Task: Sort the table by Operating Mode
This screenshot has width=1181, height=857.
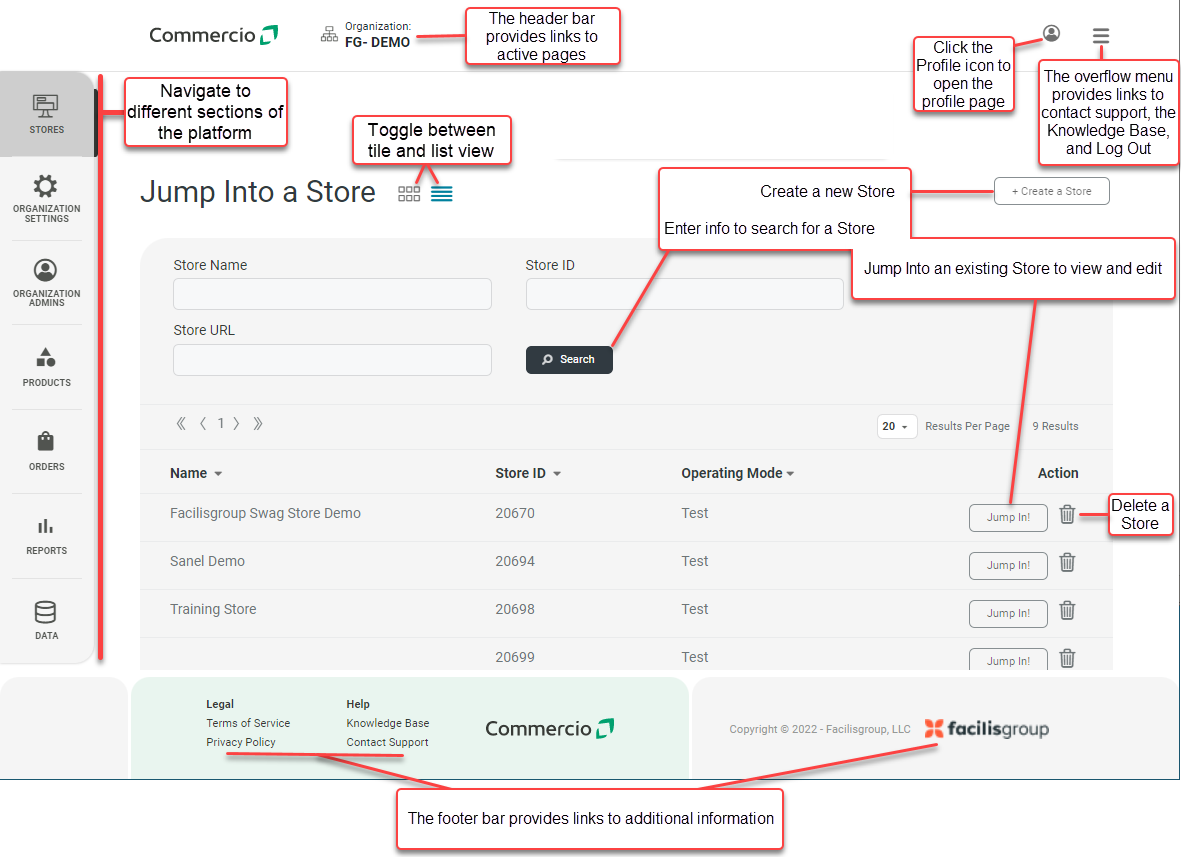Action: click(737, 472)
